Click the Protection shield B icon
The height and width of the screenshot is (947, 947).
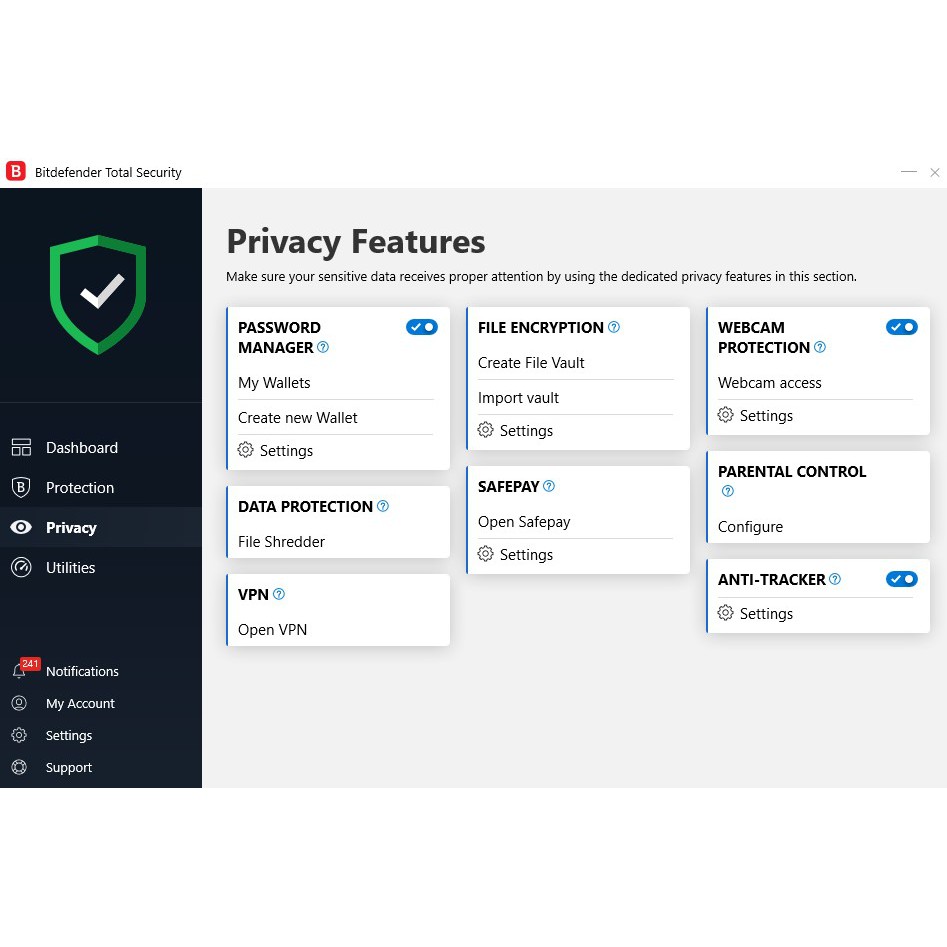[21, 487]
